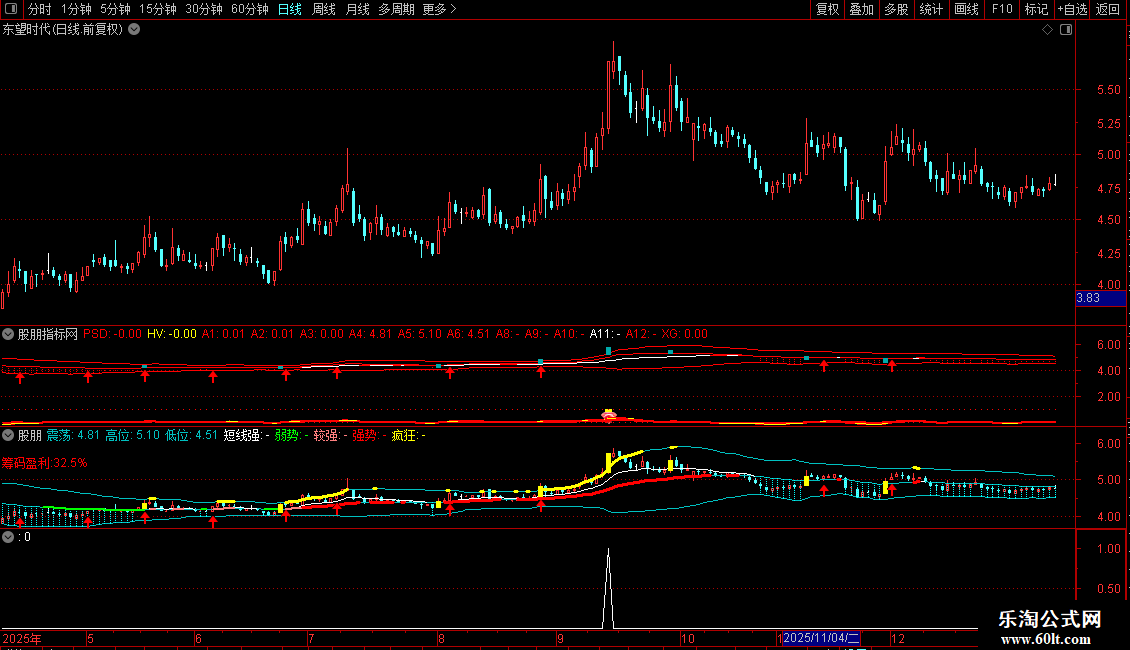
Task: Click the diamond icon above main chart
Action: [x=1048, y=30]
